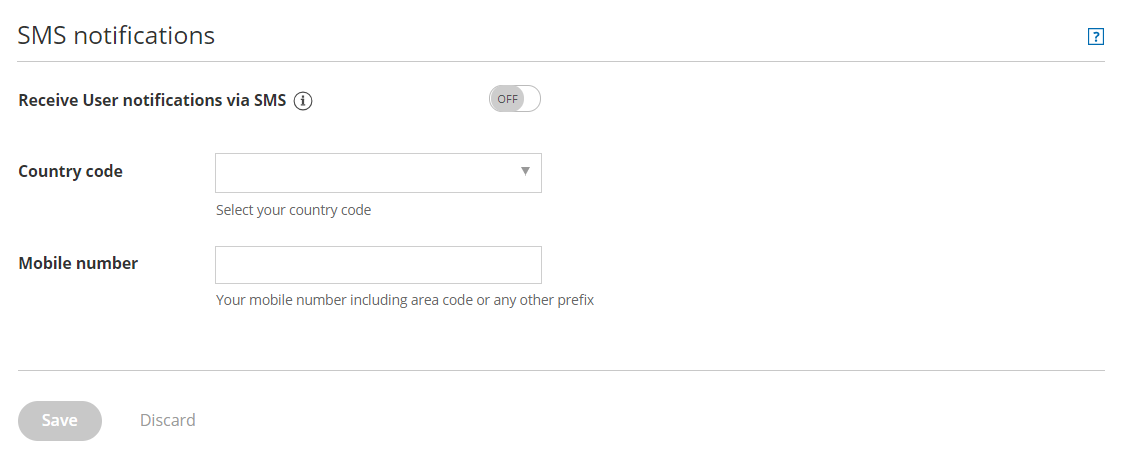Viewport: 1124px width, 452px height.
Task: Click the Mobile number label
Action: (x=78, y=263)
